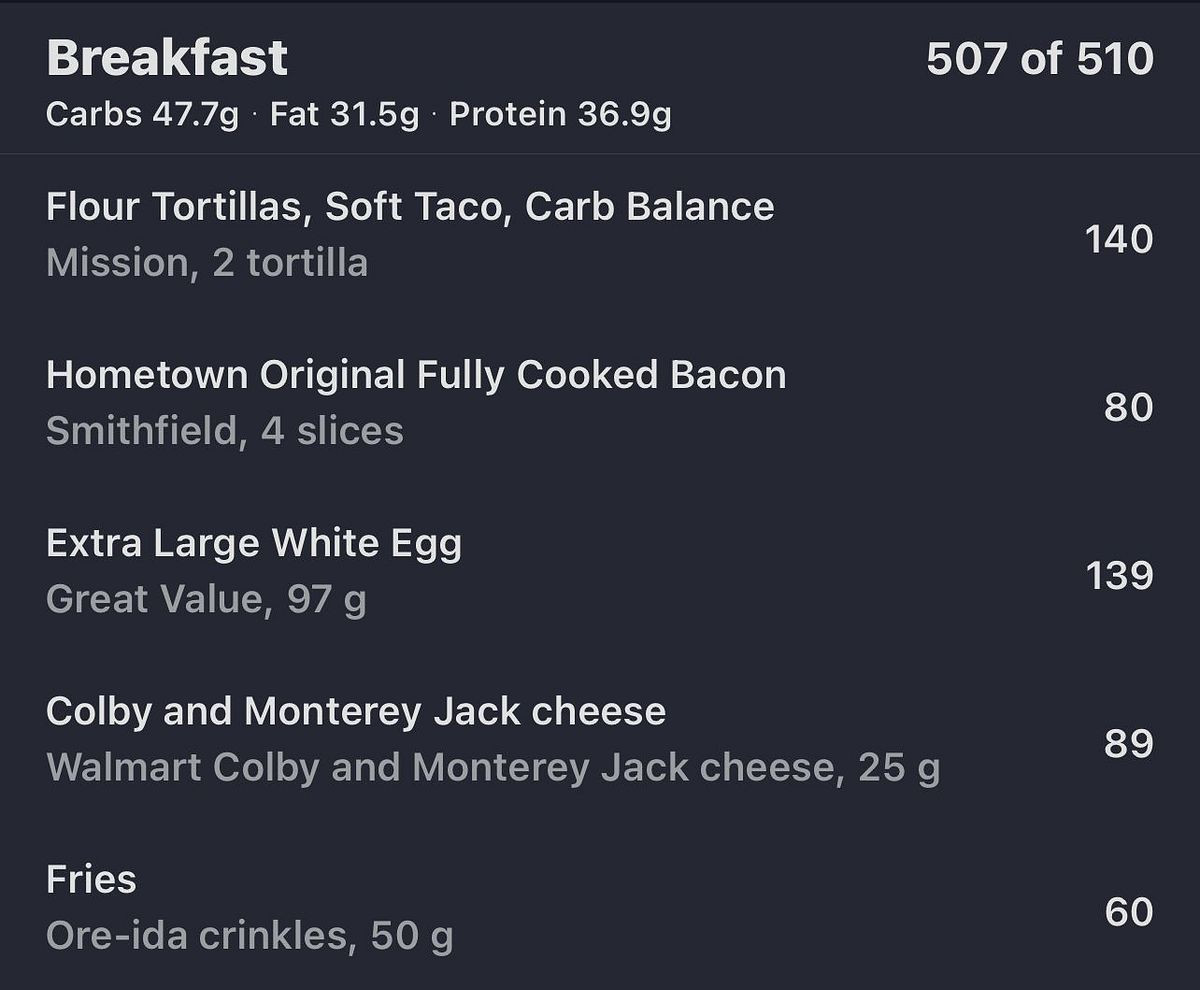1200x990 pixels.
Task: Tap the Carbs 47.7g macro label
Action: [x=142, y=115]
